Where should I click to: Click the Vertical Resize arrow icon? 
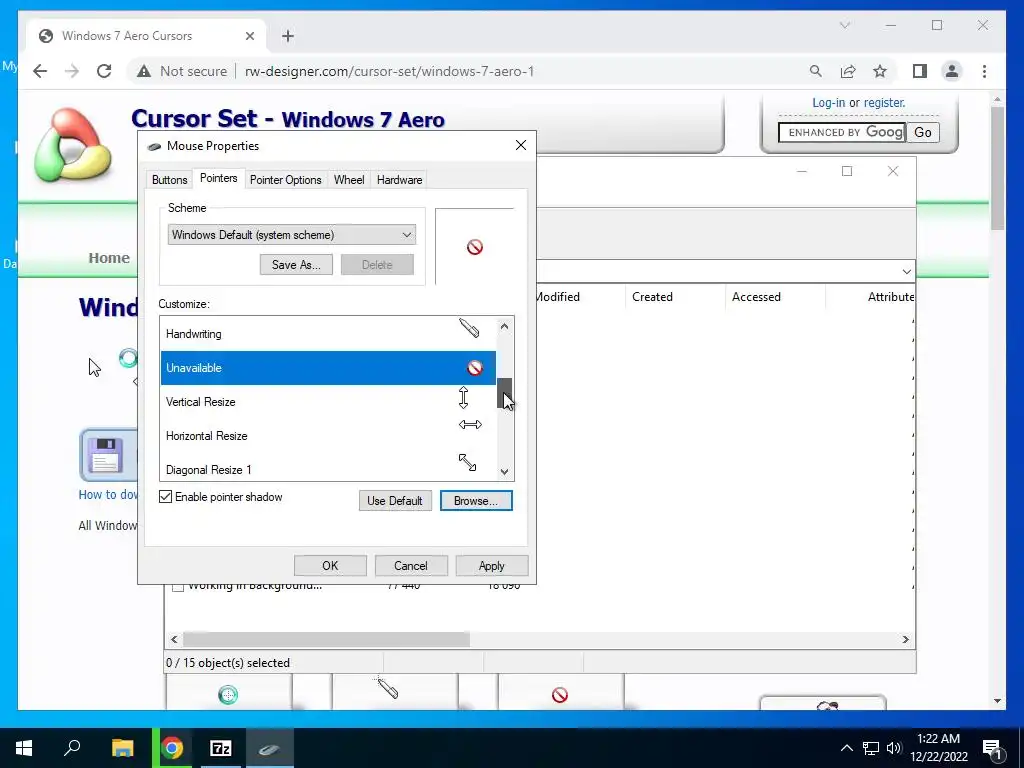click(464, 397)
